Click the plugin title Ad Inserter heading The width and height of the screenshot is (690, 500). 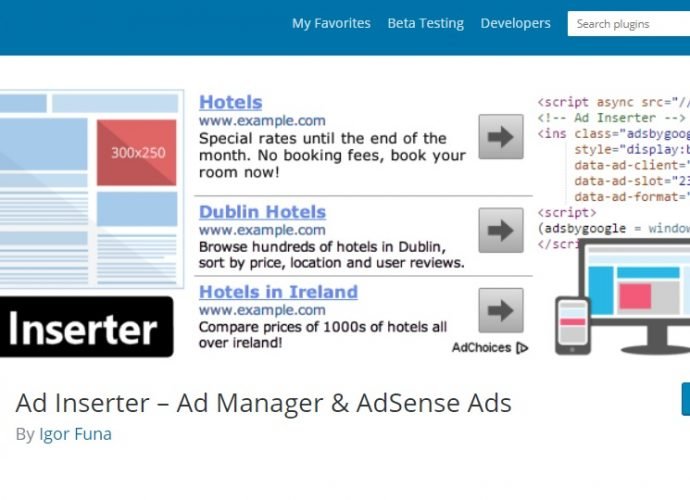(264, 403)
